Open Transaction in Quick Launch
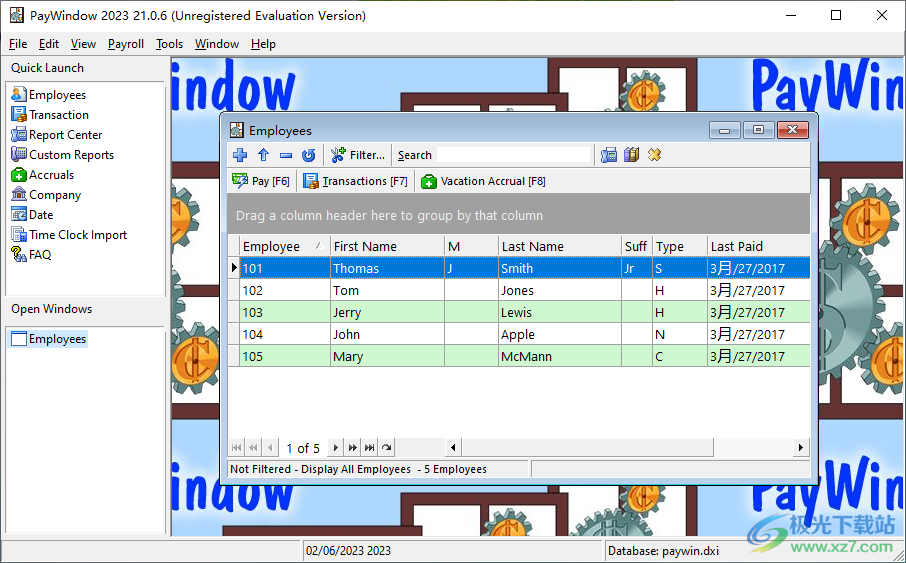This screenshot has width=906, height=563. click(50, 114)
